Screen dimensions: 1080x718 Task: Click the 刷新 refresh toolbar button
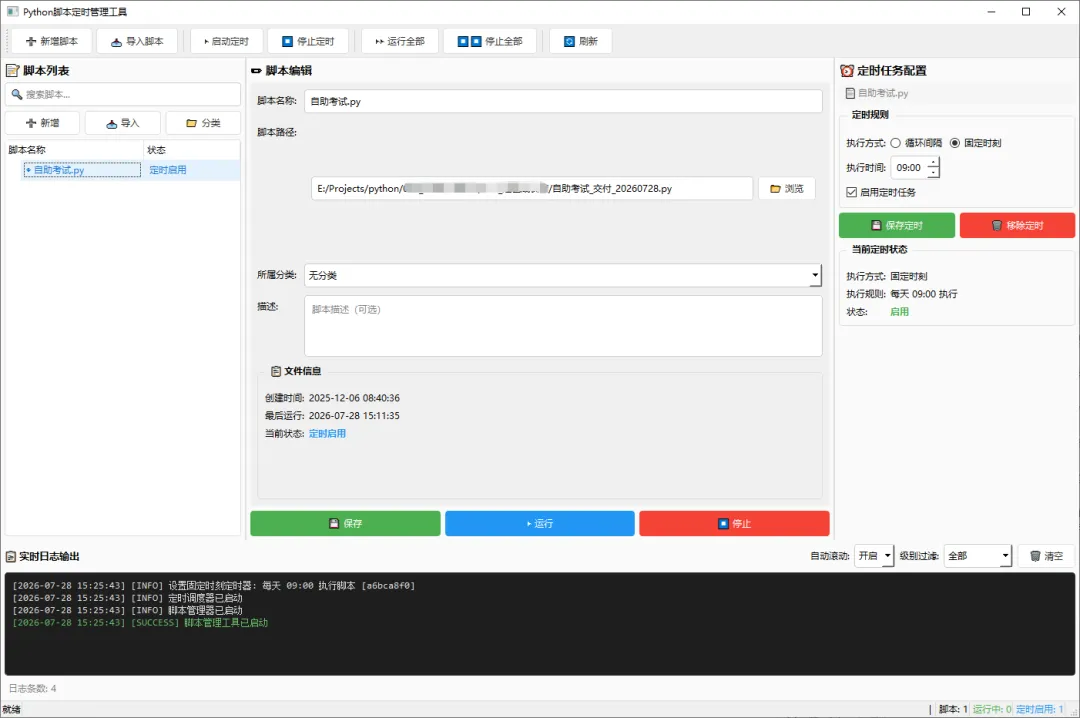tap(581, 41)
